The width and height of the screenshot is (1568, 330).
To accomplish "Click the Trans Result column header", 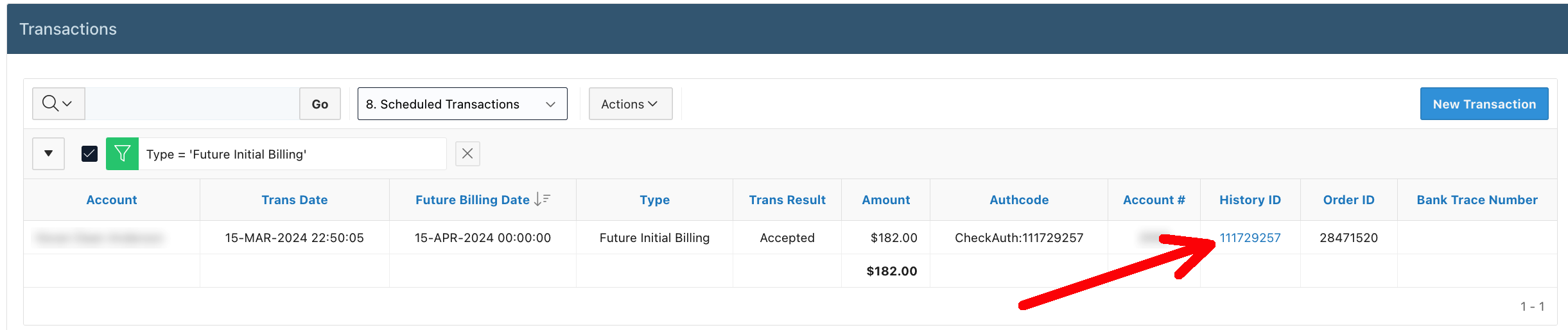I will [787, 200].
